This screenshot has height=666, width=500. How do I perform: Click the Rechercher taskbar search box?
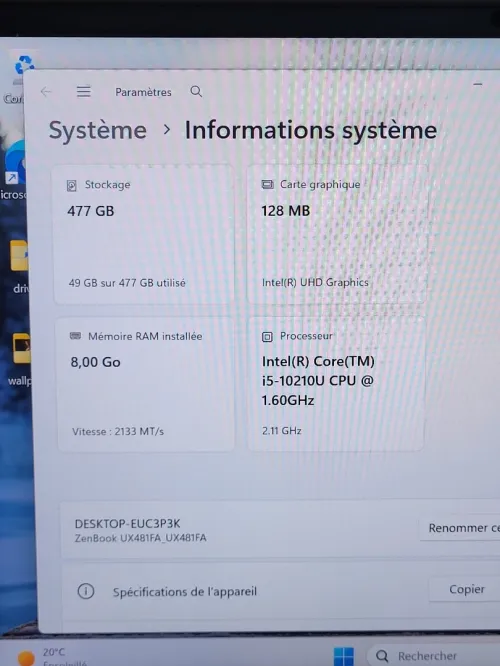pyautogui.click(x=433, y=656)
